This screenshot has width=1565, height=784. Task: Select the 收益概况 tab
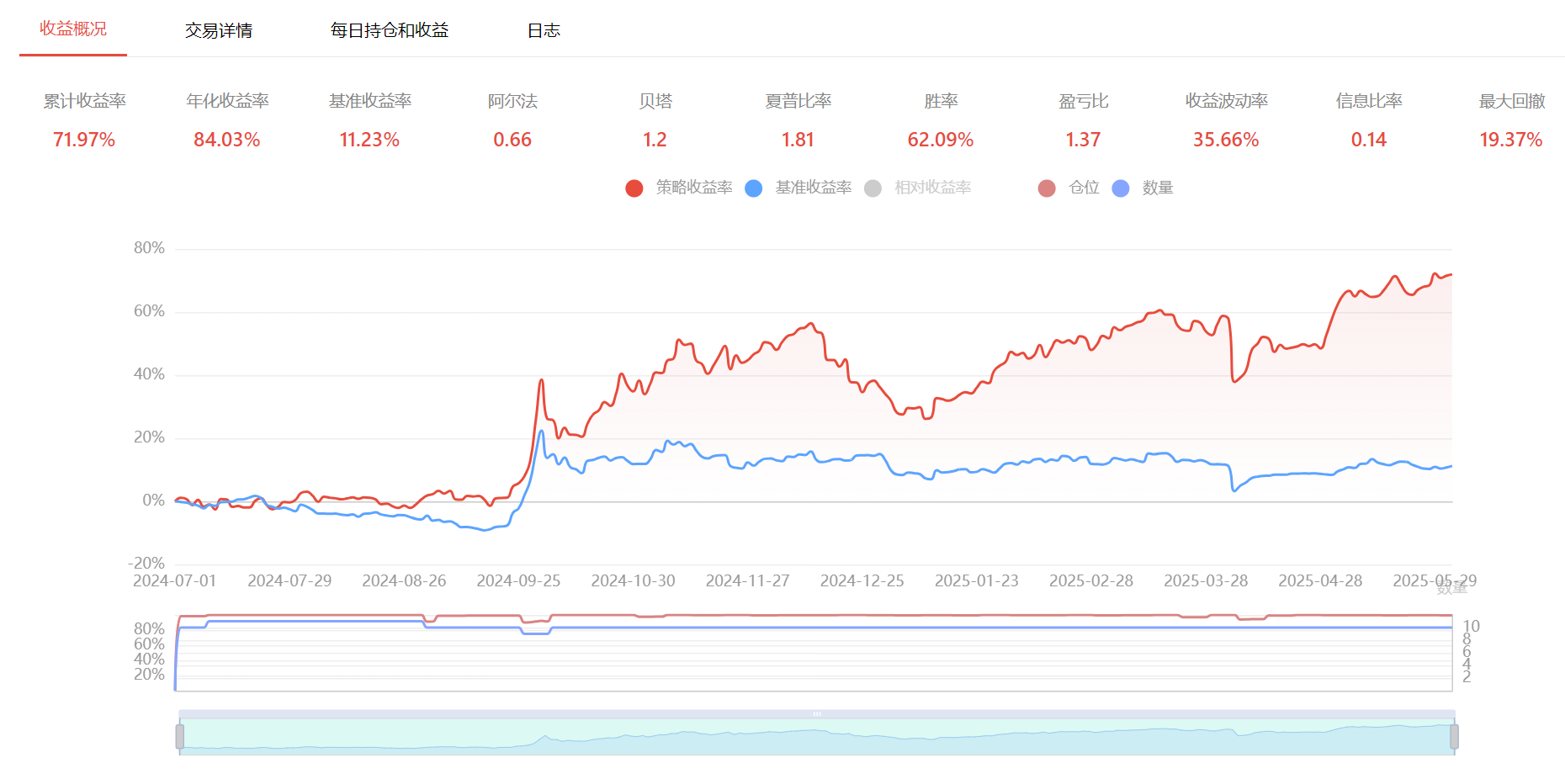coord(73,29)
